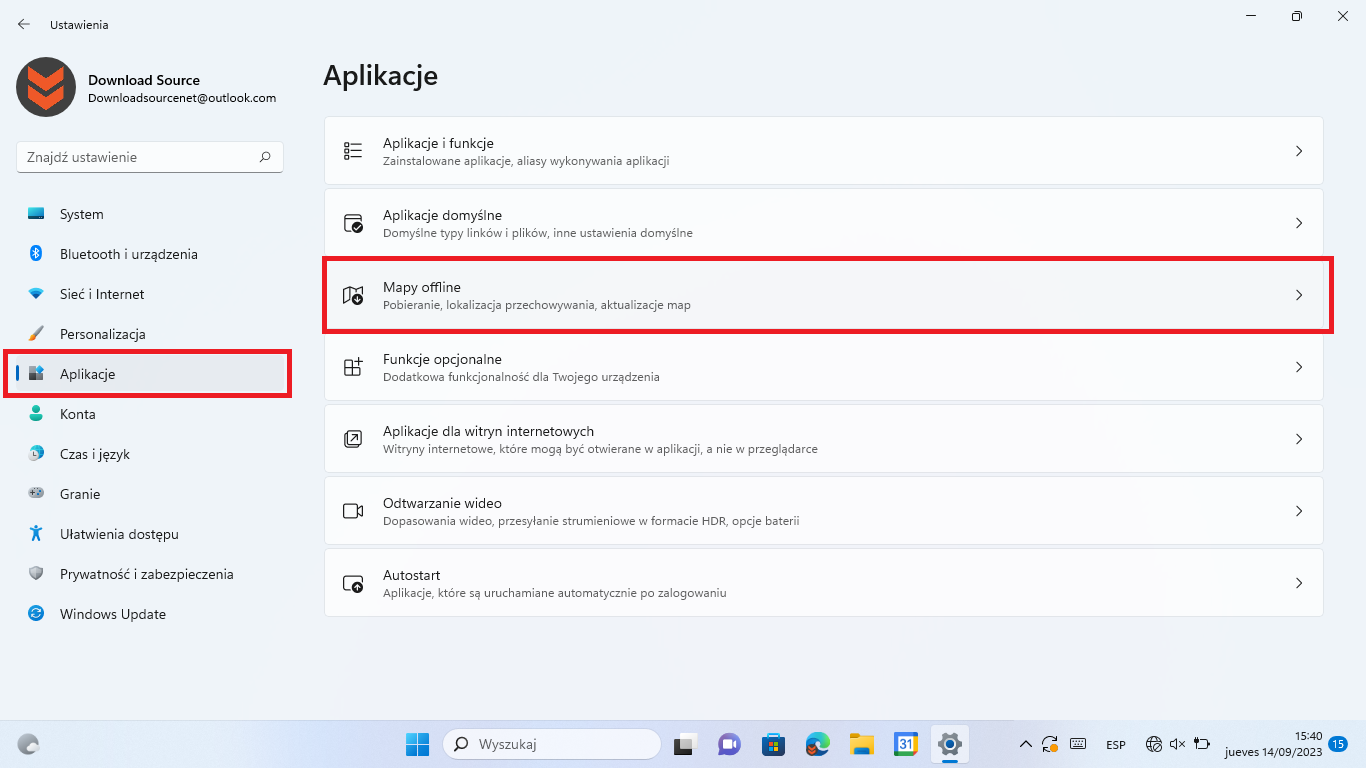Expand the Odtwarzanie wideo chevron

1299,511
